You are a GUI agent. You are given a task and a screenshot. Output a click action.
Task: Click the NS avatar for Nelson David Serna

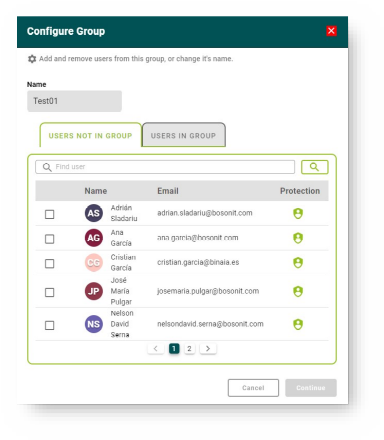tap(94, 324)
